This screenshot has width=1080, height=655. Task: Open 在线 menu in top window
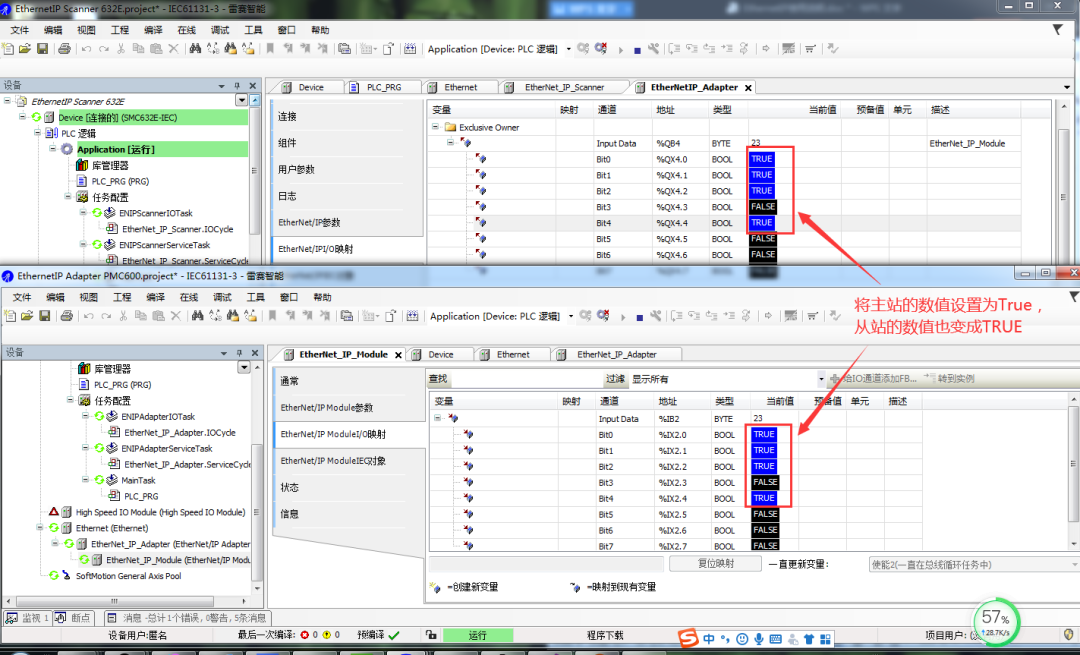(187, 30)
